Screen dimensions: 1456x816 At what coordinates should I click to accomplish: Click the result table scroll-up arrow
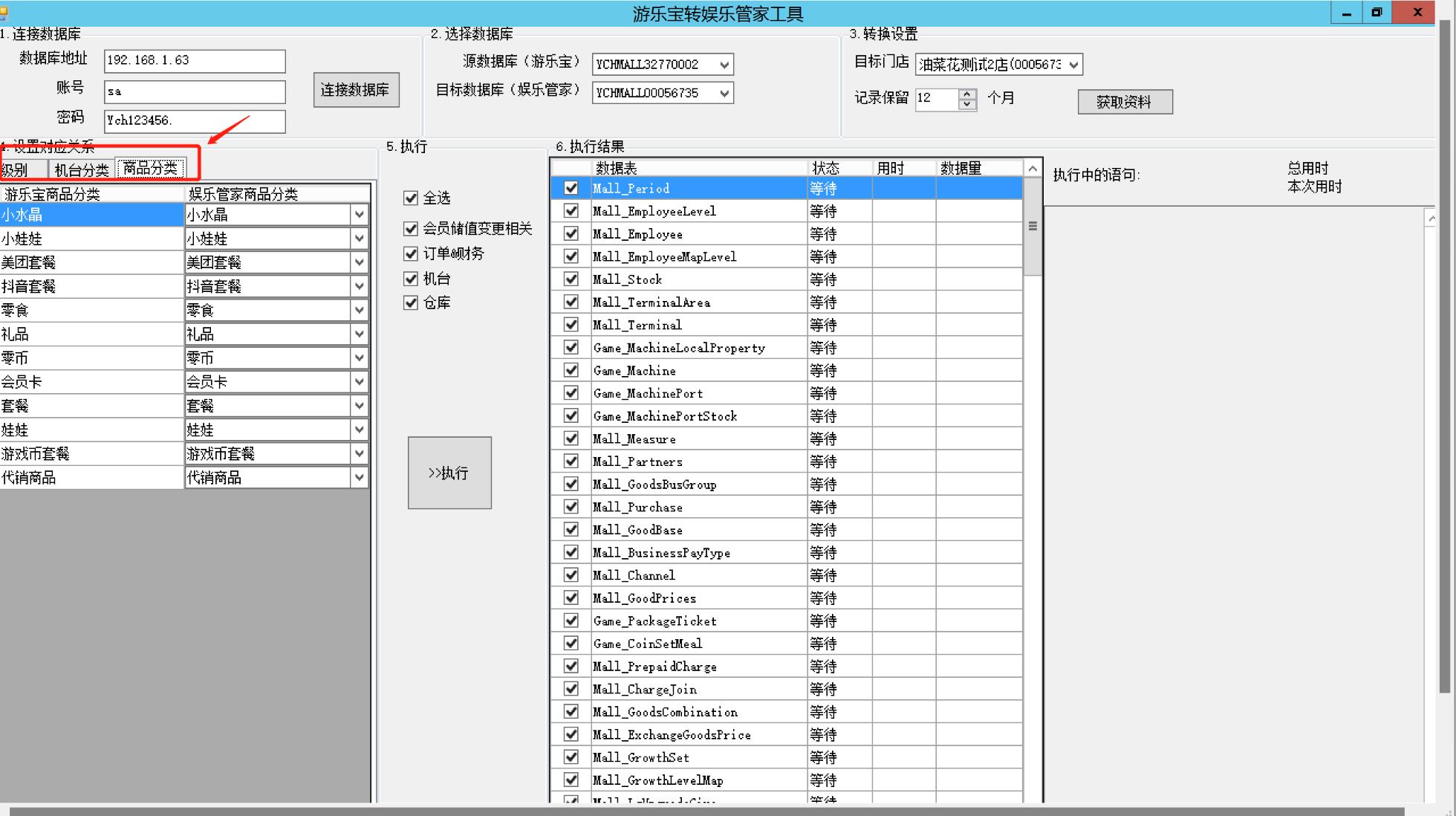click(x=1033, y=169)
